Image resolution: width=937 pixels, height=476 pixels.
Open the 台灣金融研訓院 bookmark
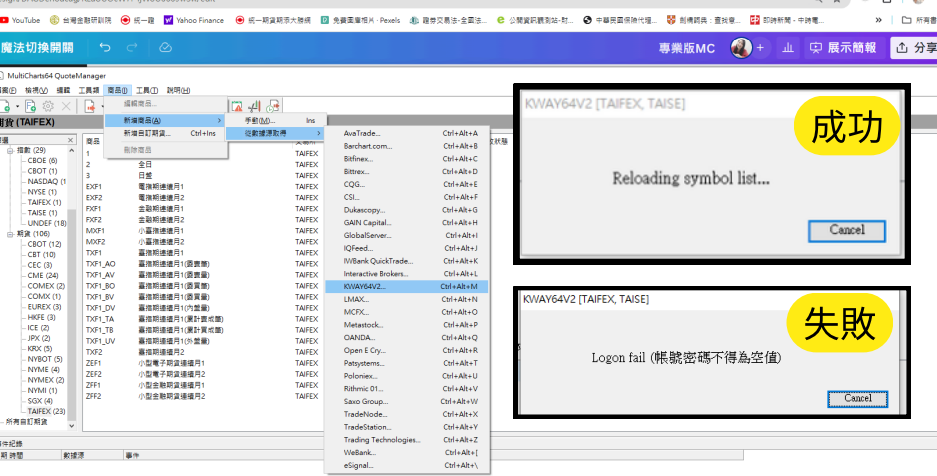(81, 20)
